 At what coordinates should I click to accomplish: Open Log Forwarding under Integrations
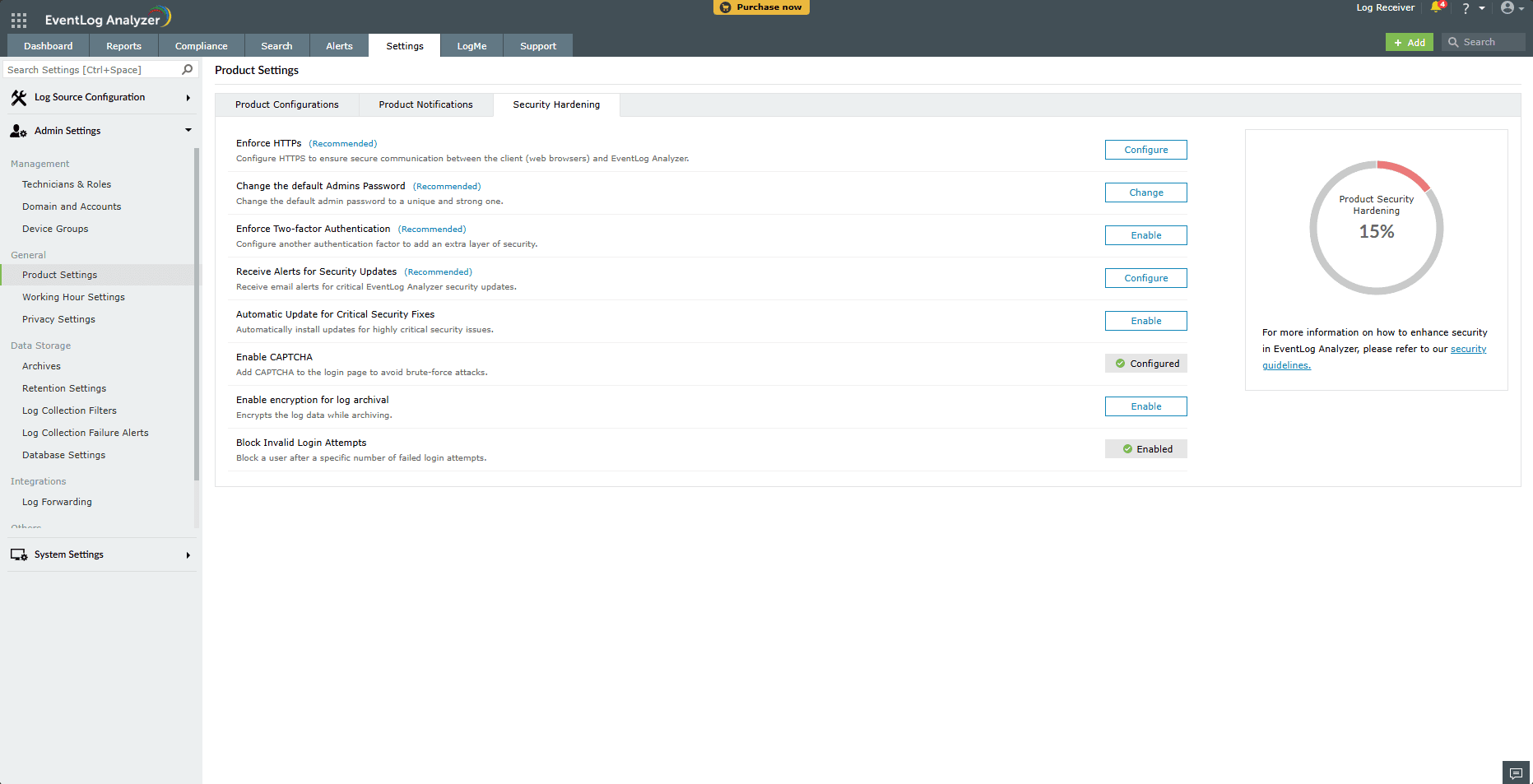pyautogui.click(x=57, y=502)
